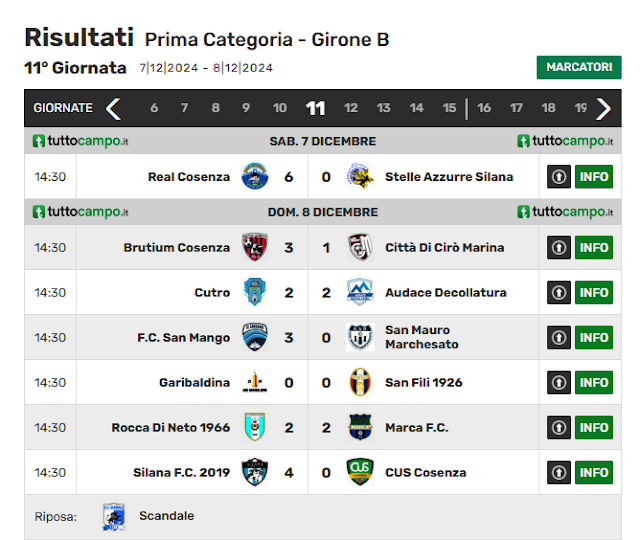Select the CUS Cosenza shield logo

(x=360, y=472)
